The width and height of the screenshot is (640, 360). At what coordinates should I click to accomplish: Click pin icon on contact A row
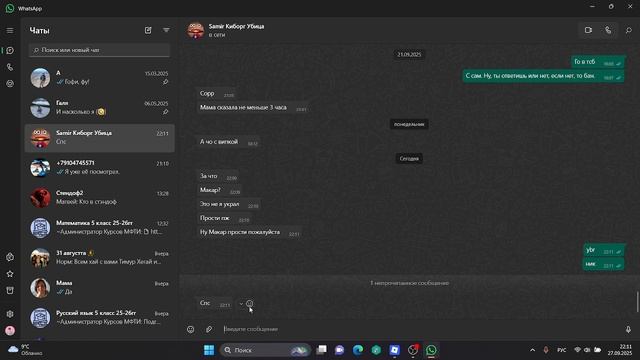point(165,82)
